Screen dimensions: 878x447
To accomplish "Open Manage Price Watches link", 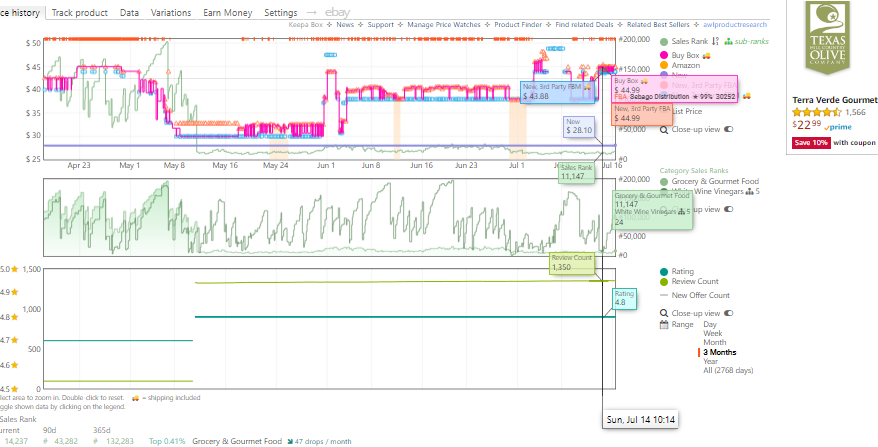I will coord(443,25).
